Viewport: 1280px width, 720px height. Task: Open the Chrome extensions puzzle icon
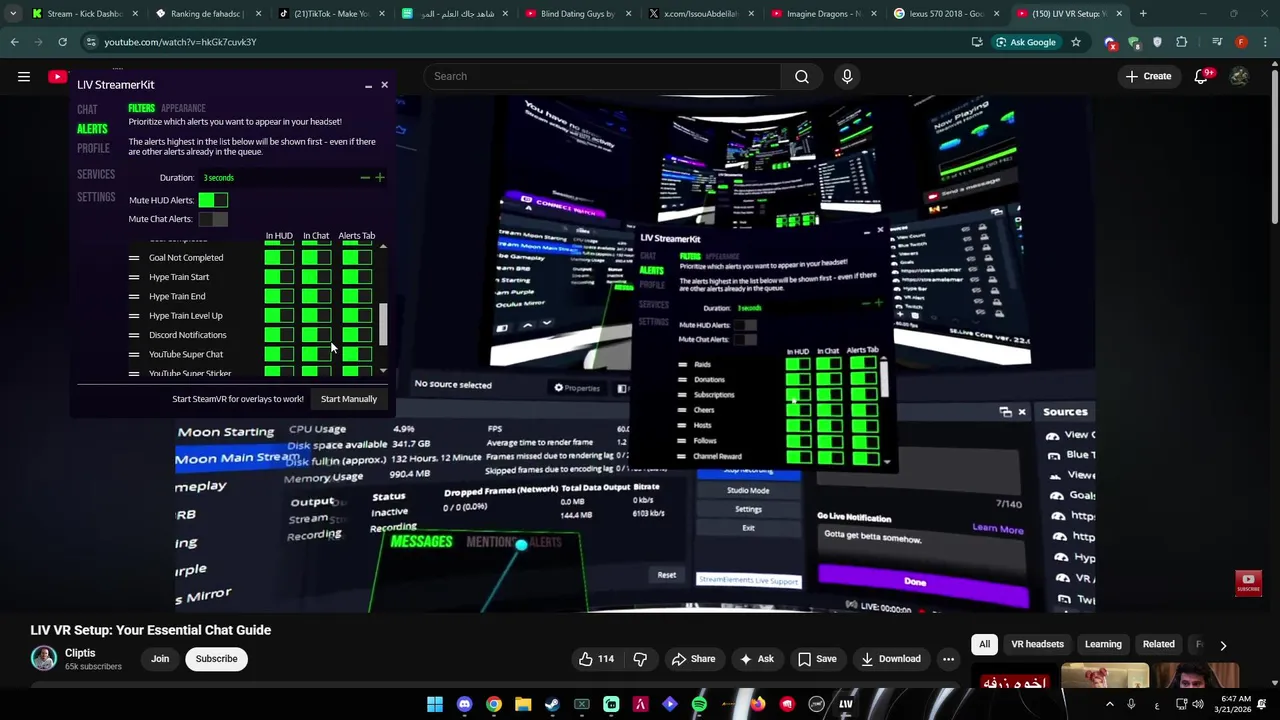tap(1182, 42)
